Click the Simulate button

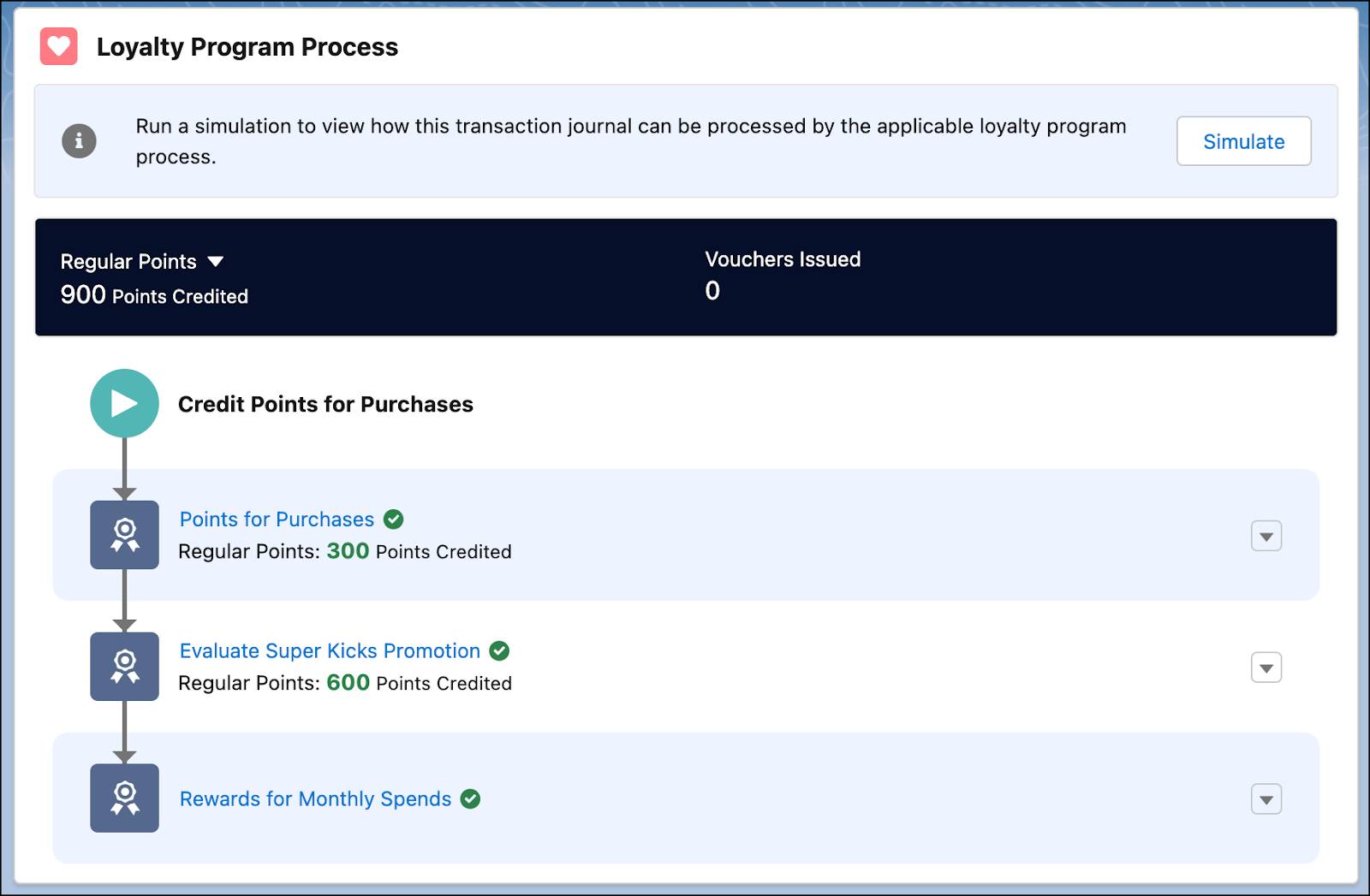coord(1243,140)
